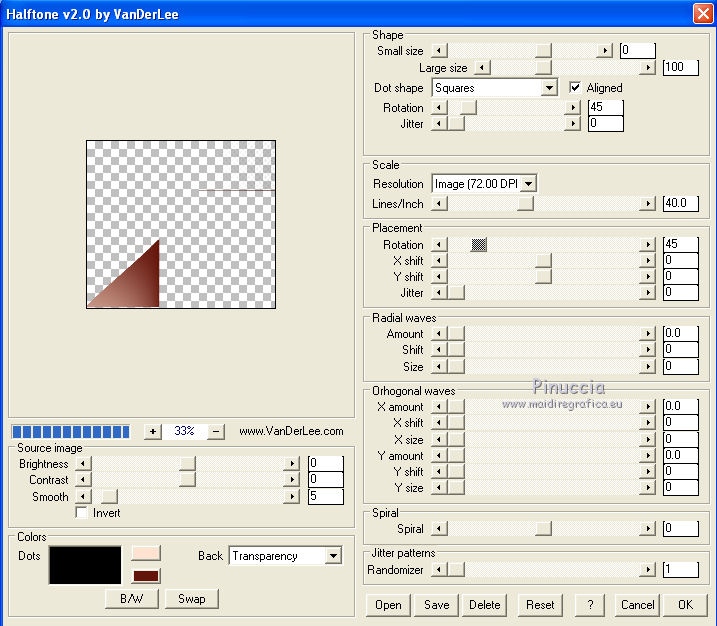
Task: Click the Lines/Inch slider thumb
Action: 525,203
